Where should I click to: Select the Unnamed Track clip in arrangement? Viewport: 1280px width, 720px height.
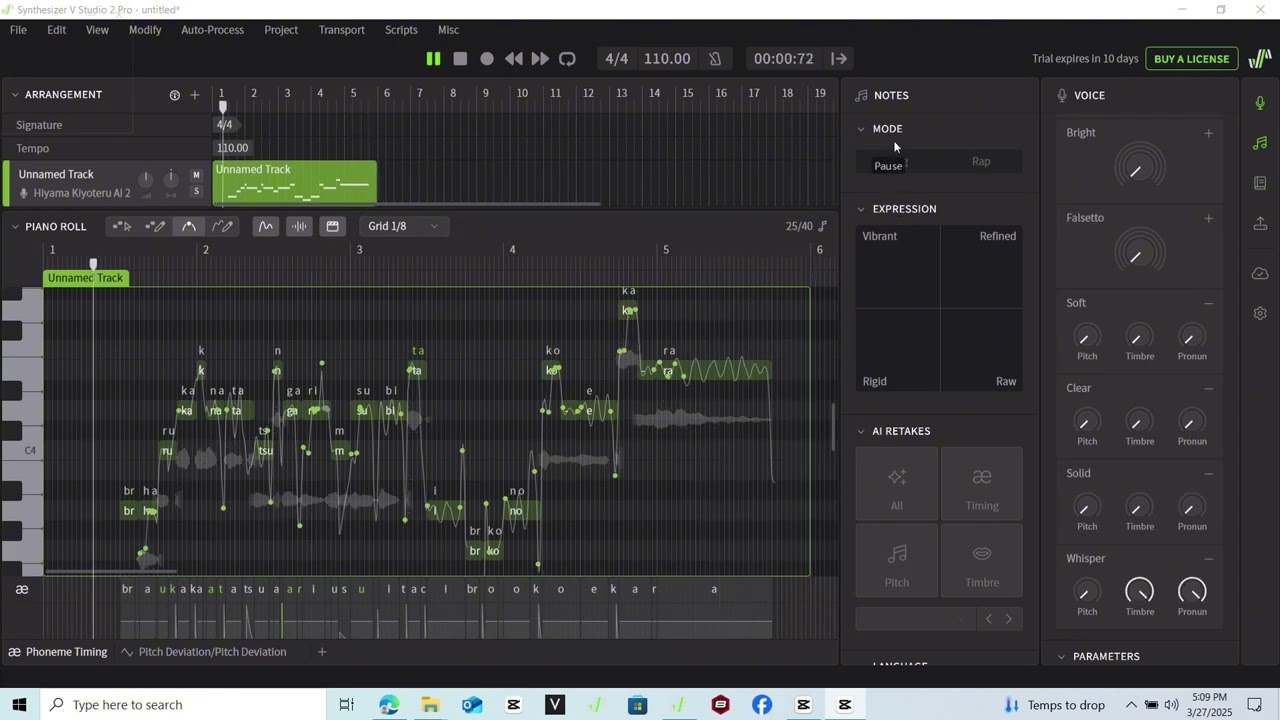tap(295, 182)
